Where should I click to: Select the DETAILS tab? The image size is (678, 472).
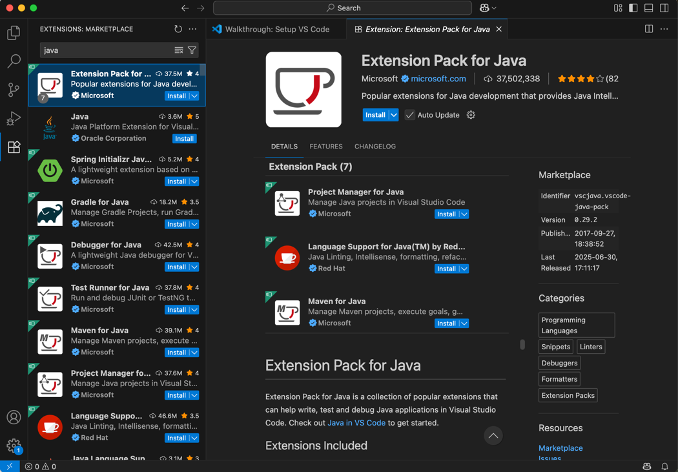click(x=284, y=147)
